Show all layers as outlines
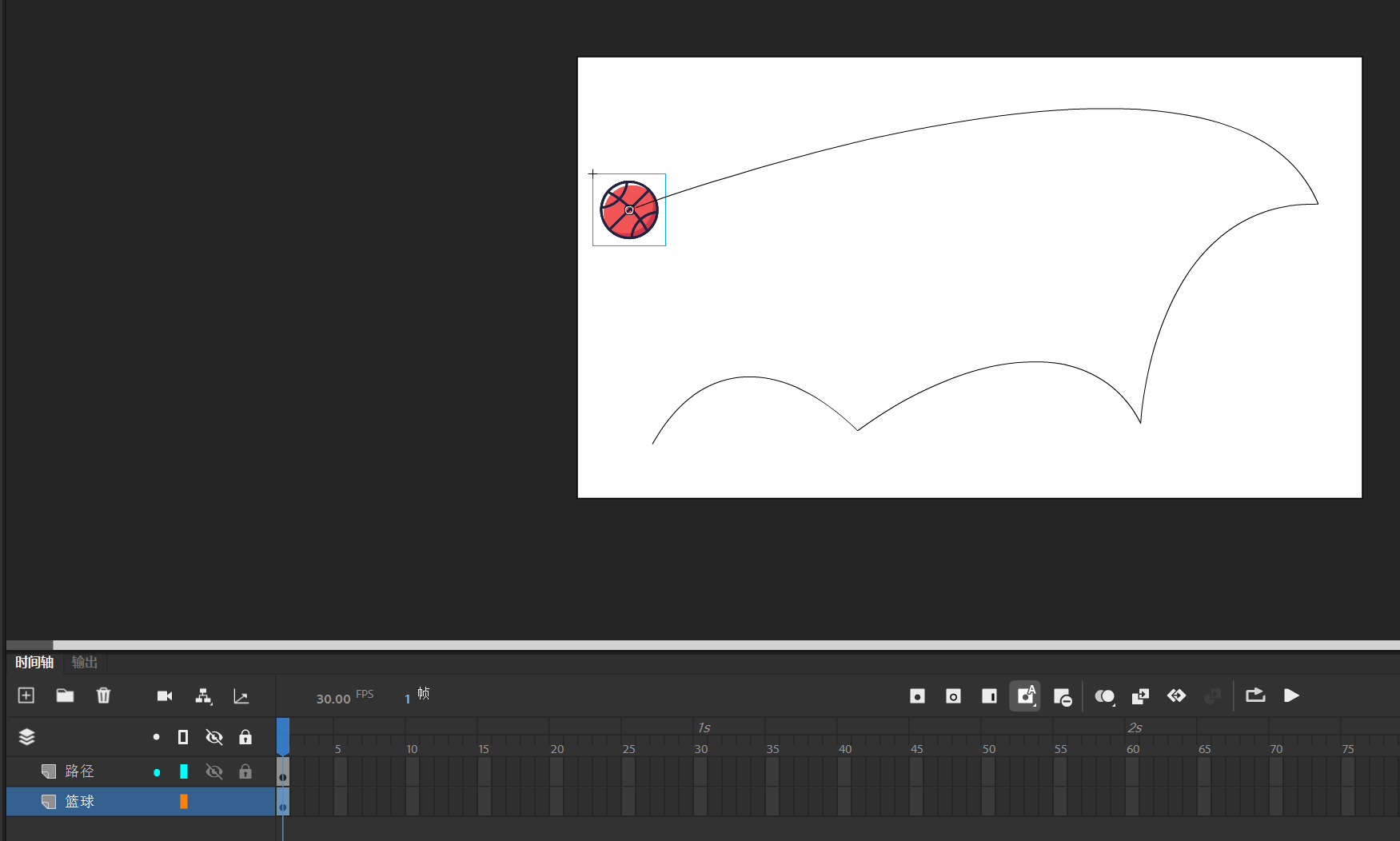The height and width of the screenshot is (841, 1400). pyautogui.click(x=183, y=737)
